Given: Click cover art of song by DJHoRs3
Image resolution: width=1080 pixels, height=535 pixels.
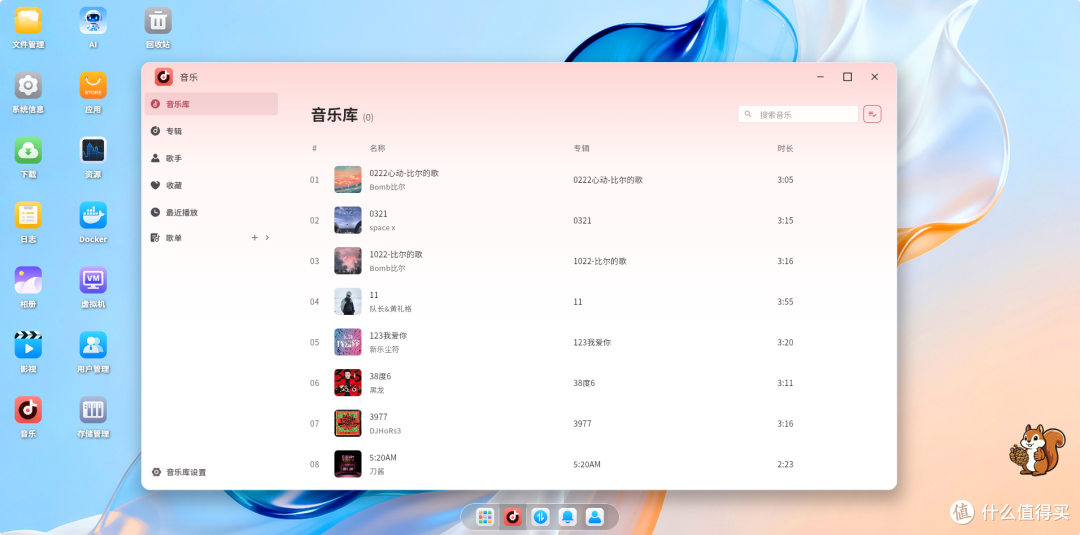Looking at the screenshot, I should (348, 423).
